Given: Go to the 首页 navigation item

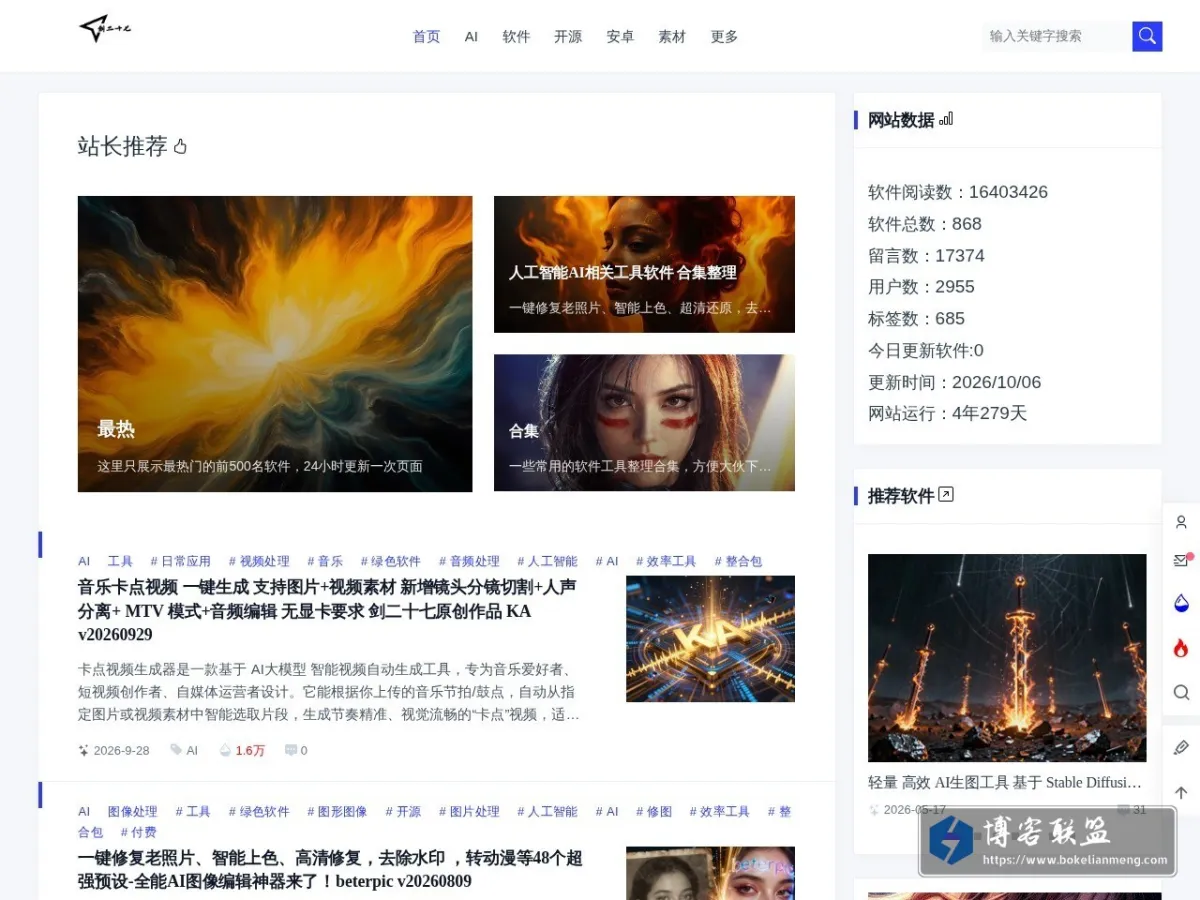Looking at the screenshot, I should pos(427,36).
